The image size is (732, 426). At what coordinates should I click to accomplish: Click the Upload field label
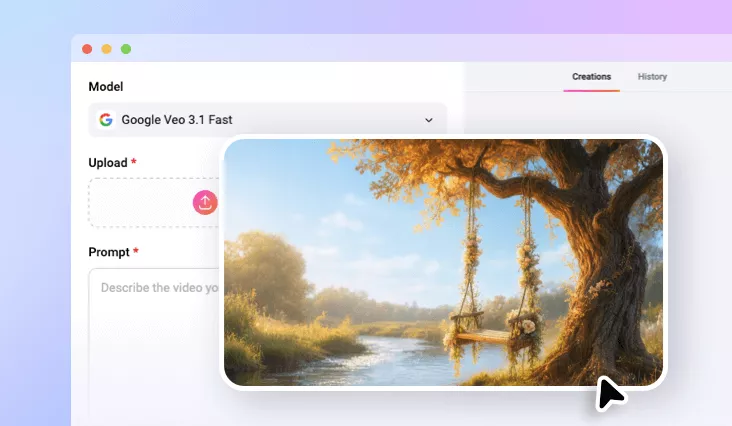tap(108, 163)
